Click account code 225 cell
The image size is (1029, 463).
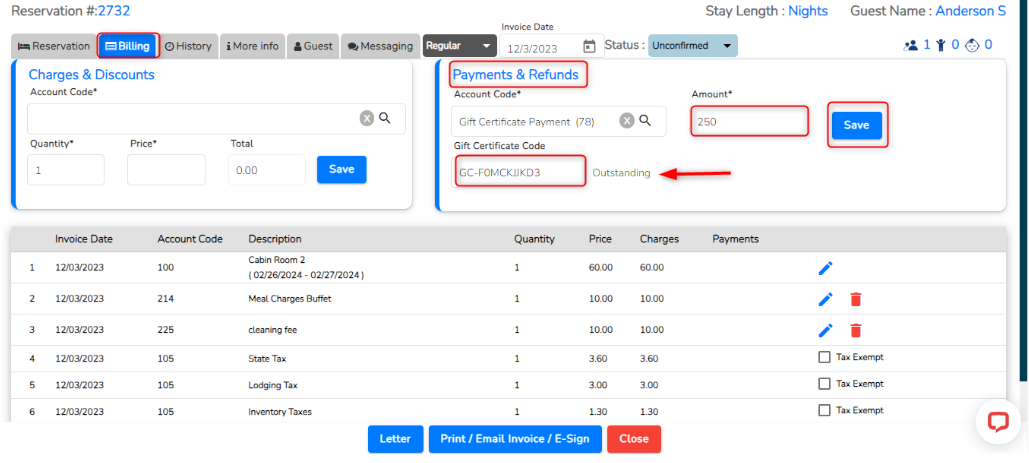[x=165, y=330]
